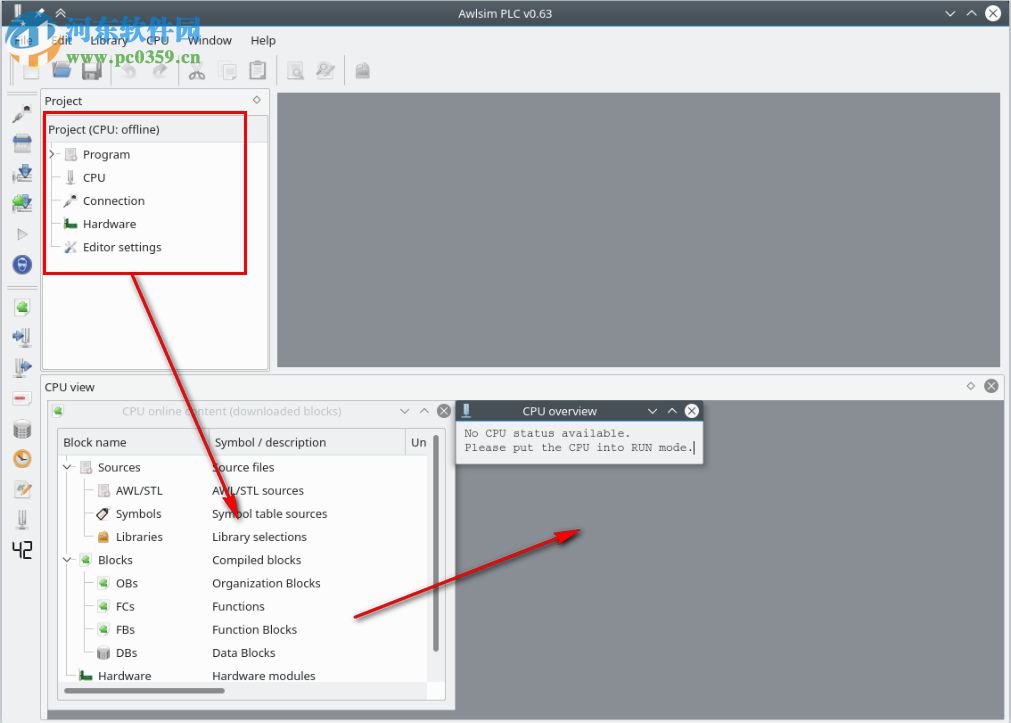Add a CPU overview sidebar icon
The height and width of the screenshot is (723, 1011).
(x=22, y=520)
